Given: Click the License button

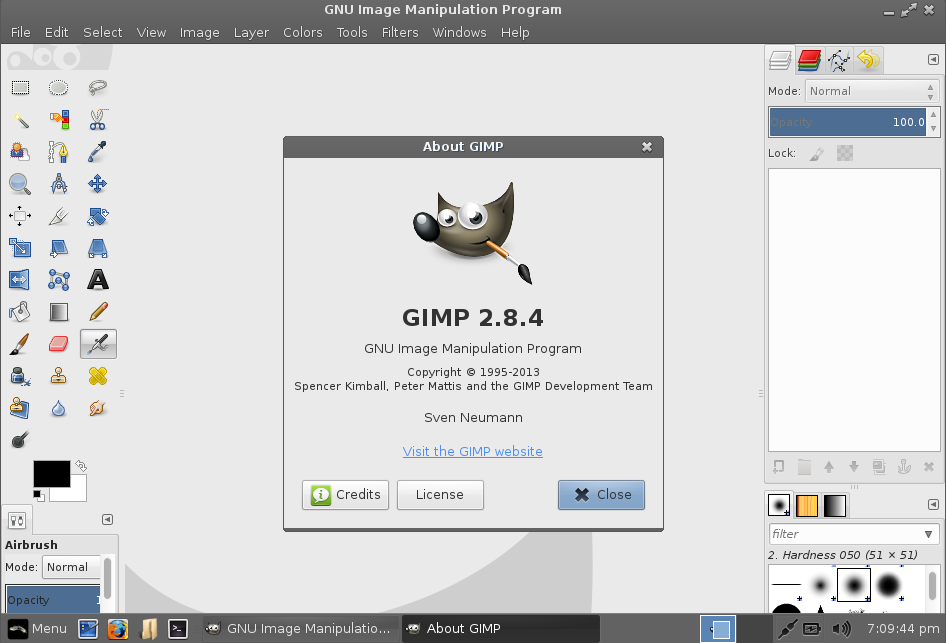Looking at the screenshot, I should coord(440,495).
